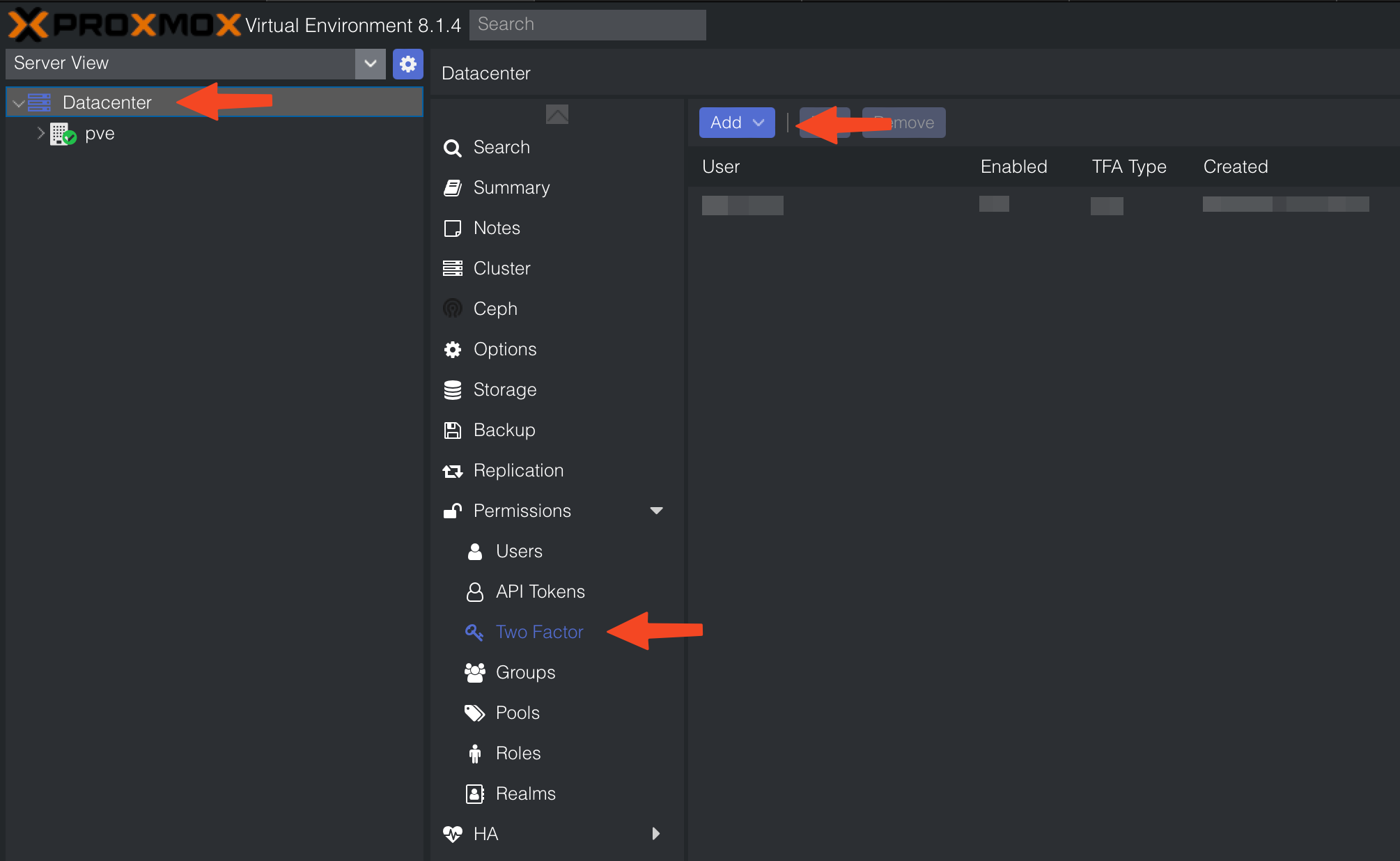The height and width of the screenshot is (861, 1400).
Task: Open the API Tokens menu item
Action: [540, 591]
